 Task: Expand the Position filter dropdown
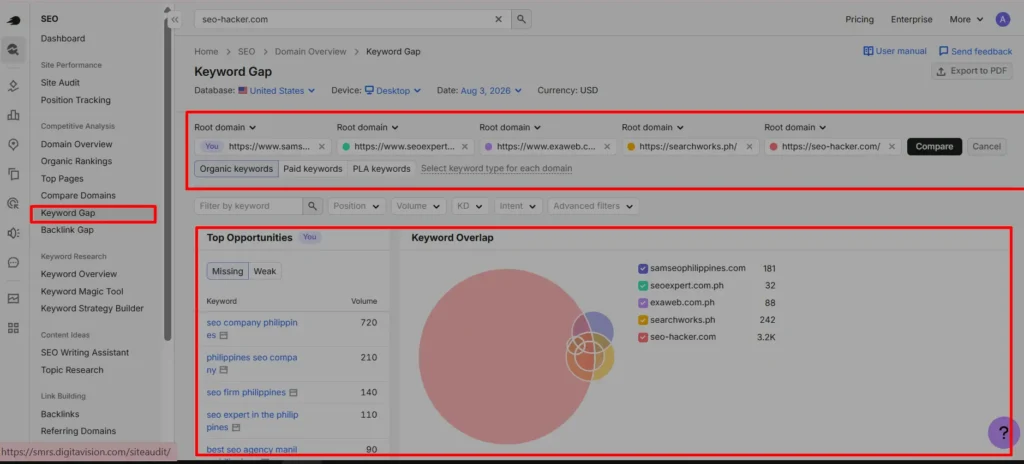pyautogui.click(x=356, y=206)
